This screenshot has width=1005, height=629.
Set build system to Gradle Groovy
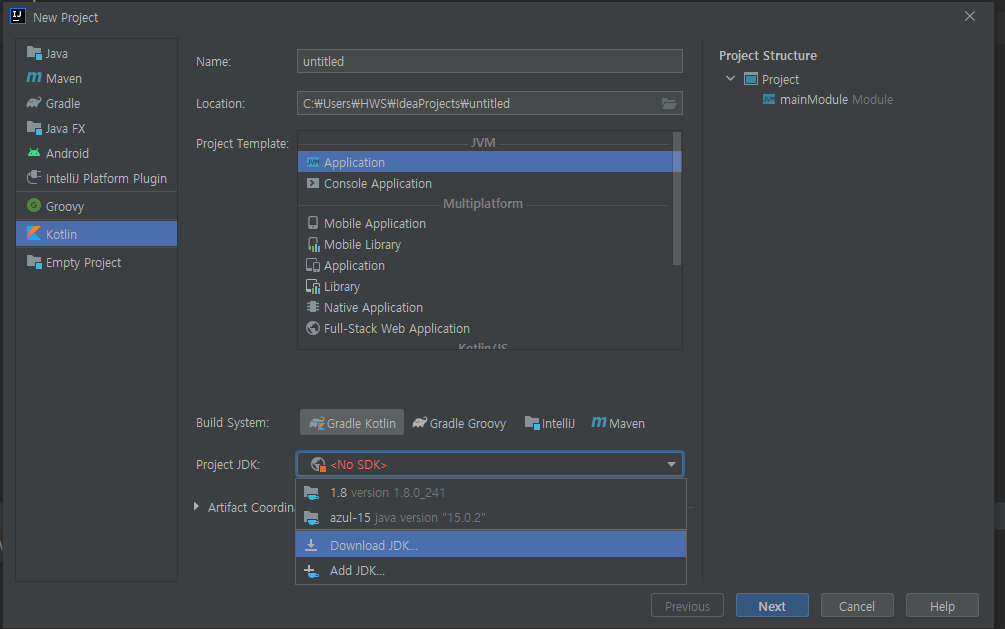(459, 423)
